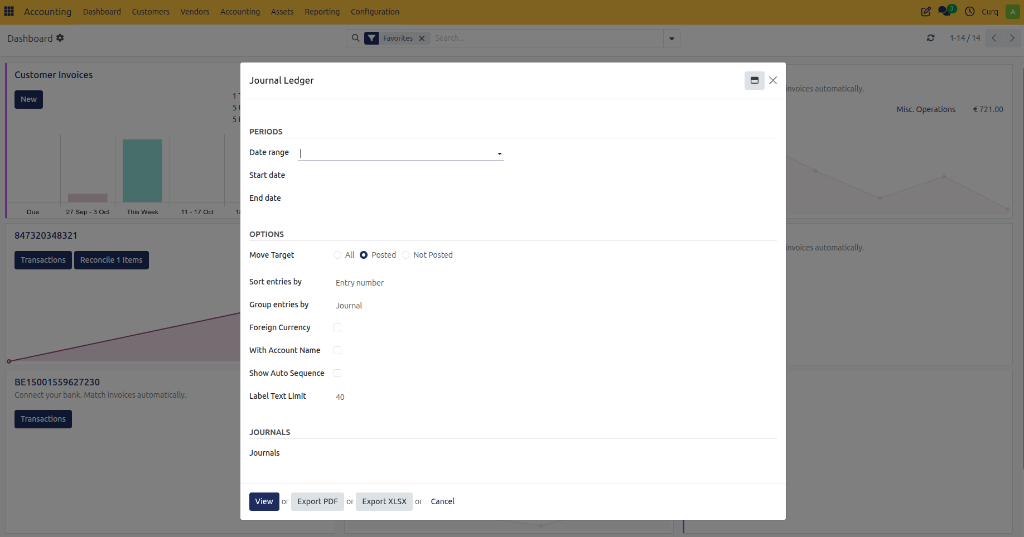Click the dashboard settings gear icon
1024x537 pixels.
[x=60, y=38]
